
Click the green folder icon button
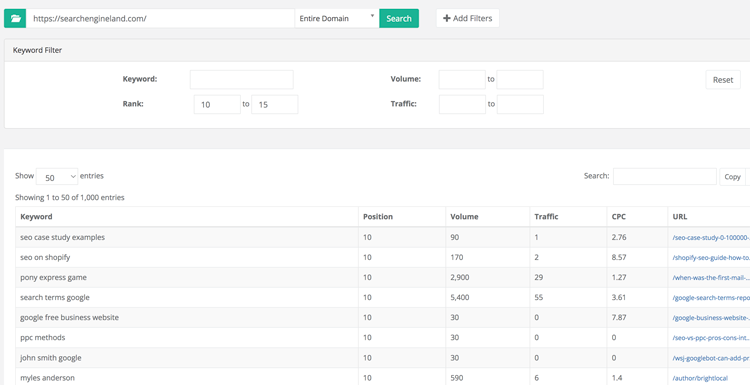(x=15, y=18)
